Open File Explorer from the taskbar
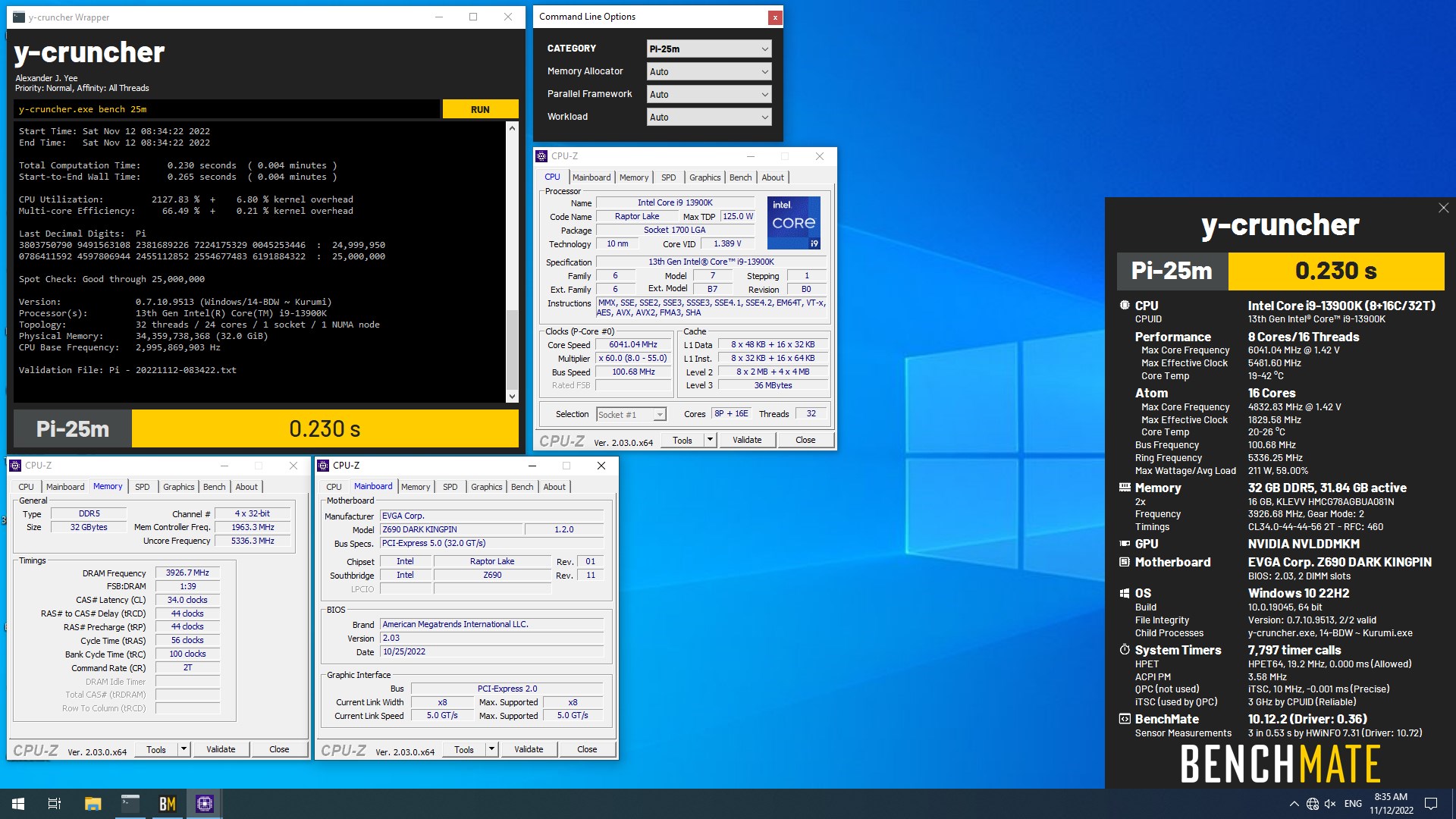1456x819 pixels. 93,804
